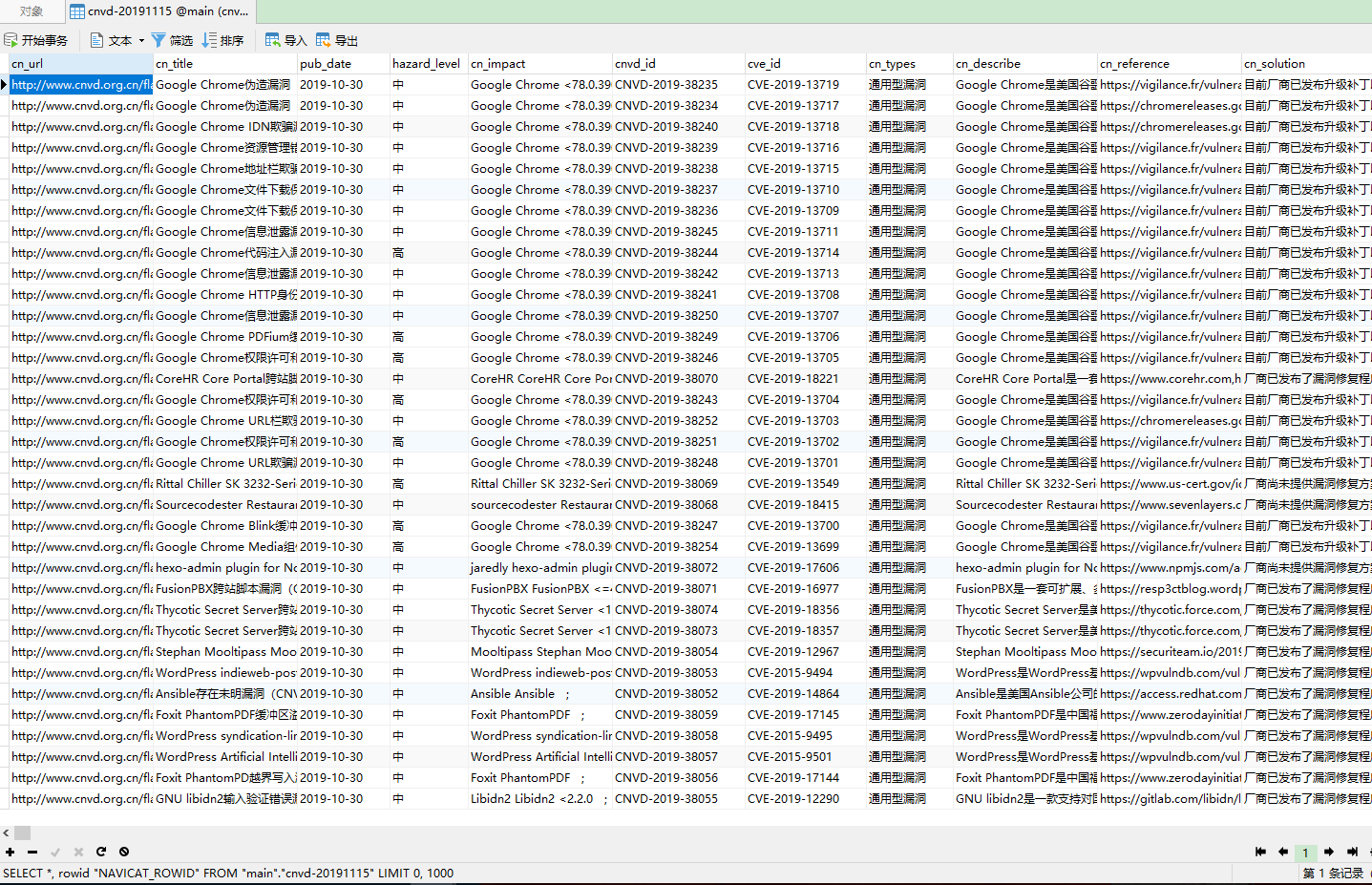Apply changes with the checkmark icon
Screen dimensions: 1372x885
(x=55, y=852)
